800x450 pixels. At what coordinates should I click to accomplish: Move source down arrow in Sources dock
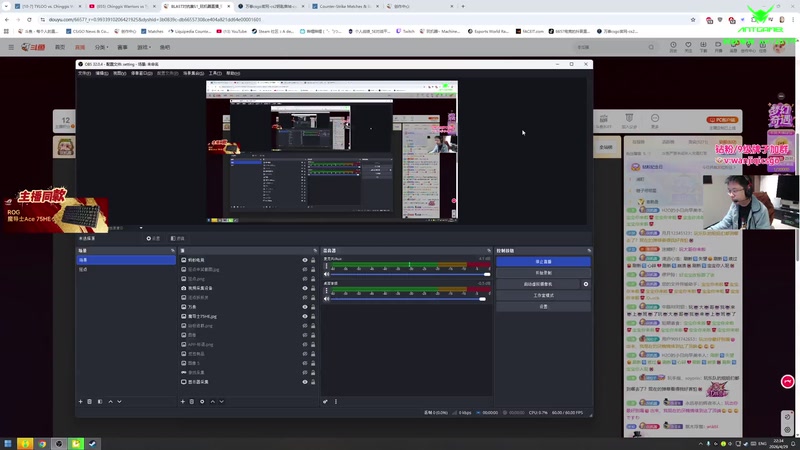coord(221,402)
